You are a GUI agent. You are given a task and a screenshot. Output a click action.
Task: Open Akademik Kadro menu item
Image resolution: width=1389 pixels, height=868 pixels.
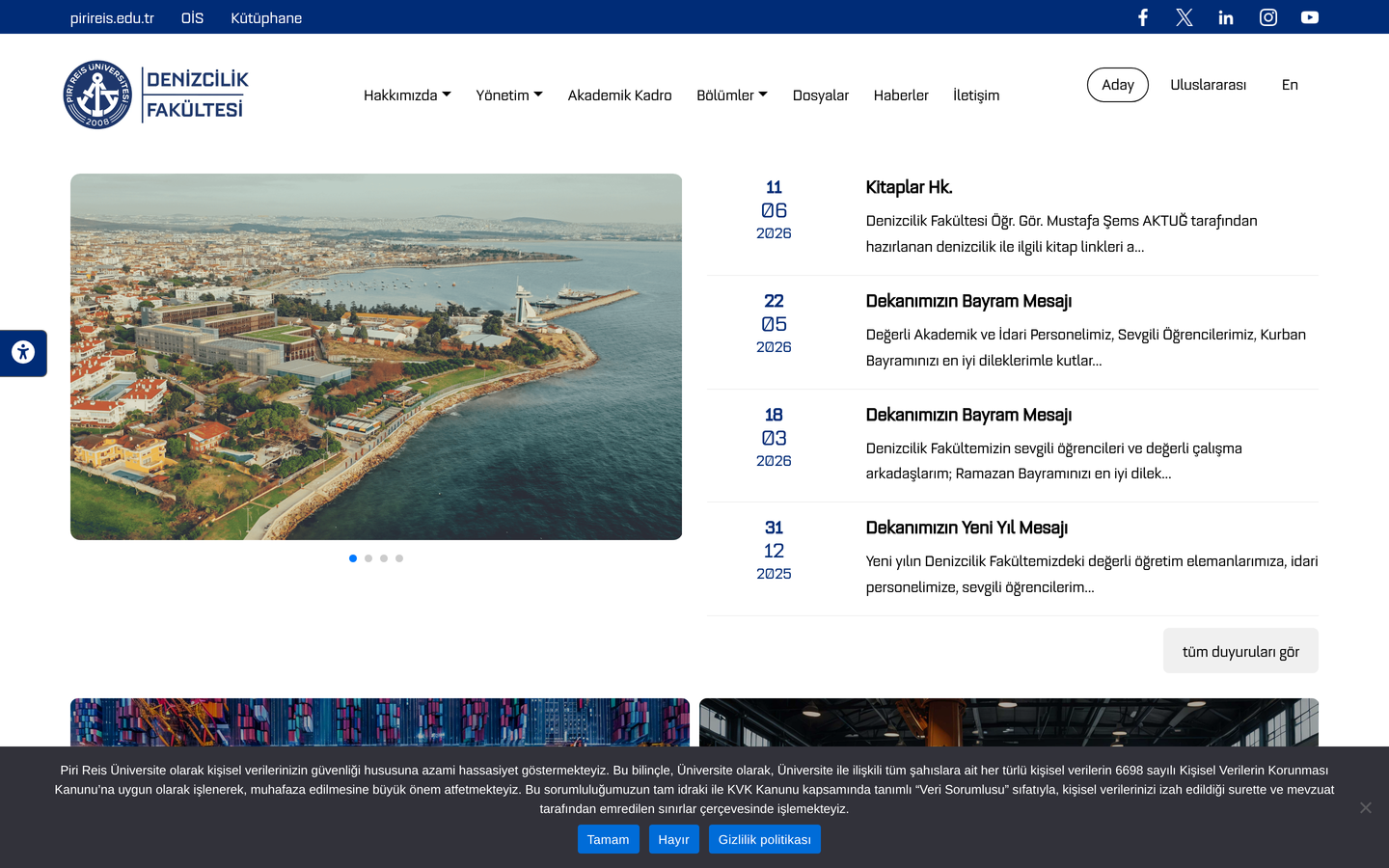click(x=619, y=95)
